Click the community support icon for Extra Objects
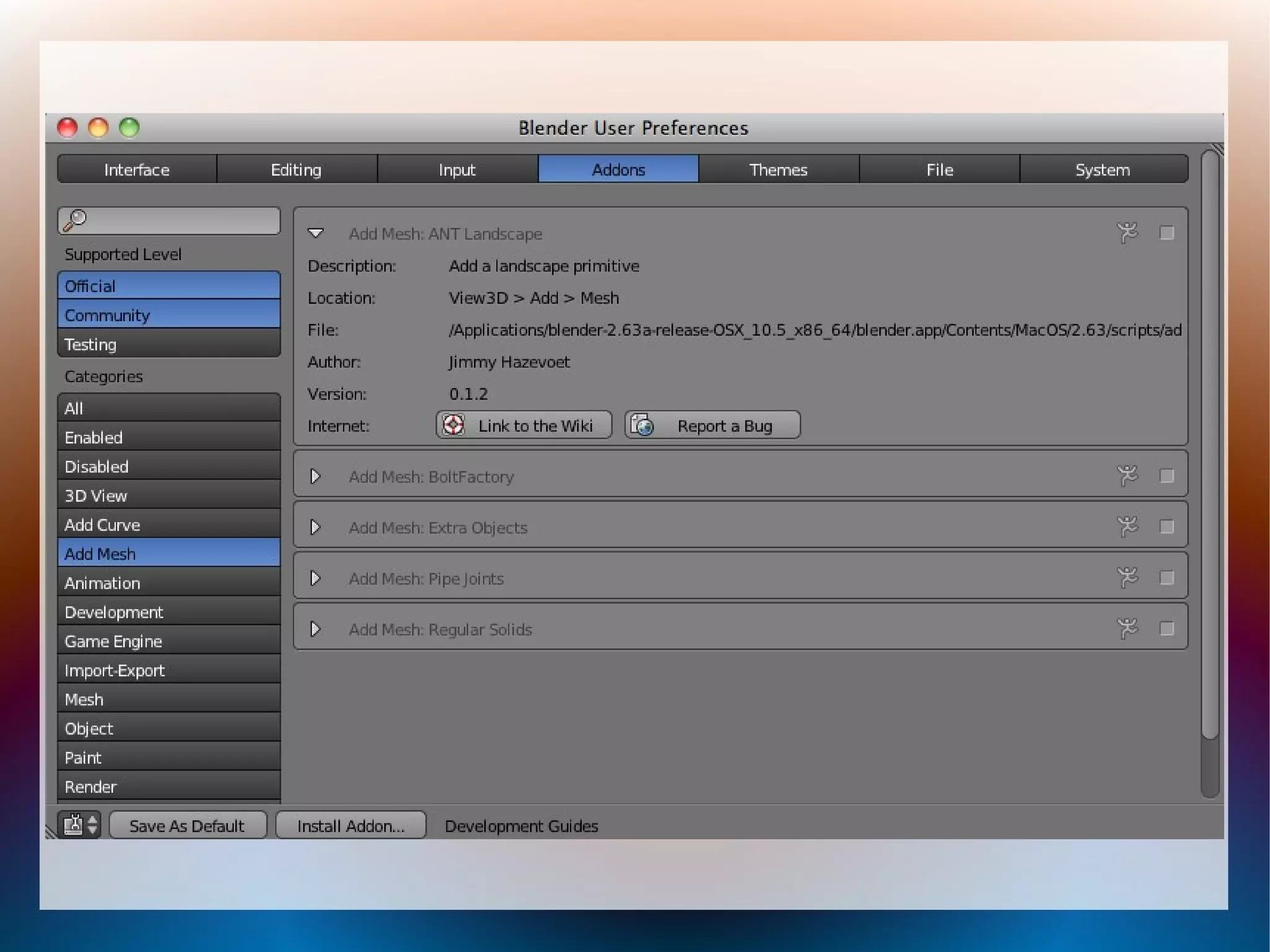Screen dimensions: 1270x952 pos(1127,527)
